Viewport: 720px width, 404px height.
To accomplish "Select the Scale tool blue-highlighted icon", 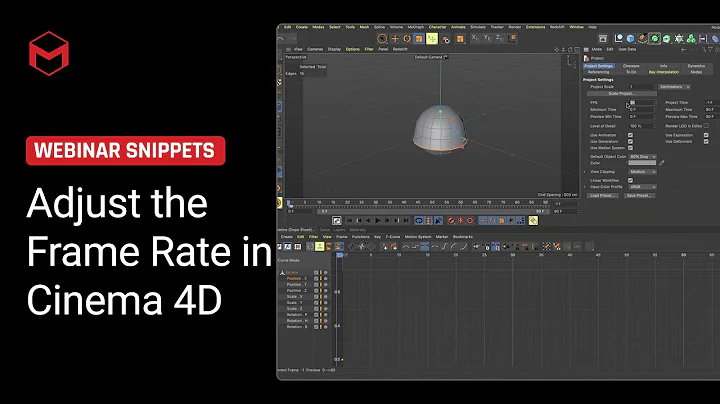I will click(x=419, y=39).
